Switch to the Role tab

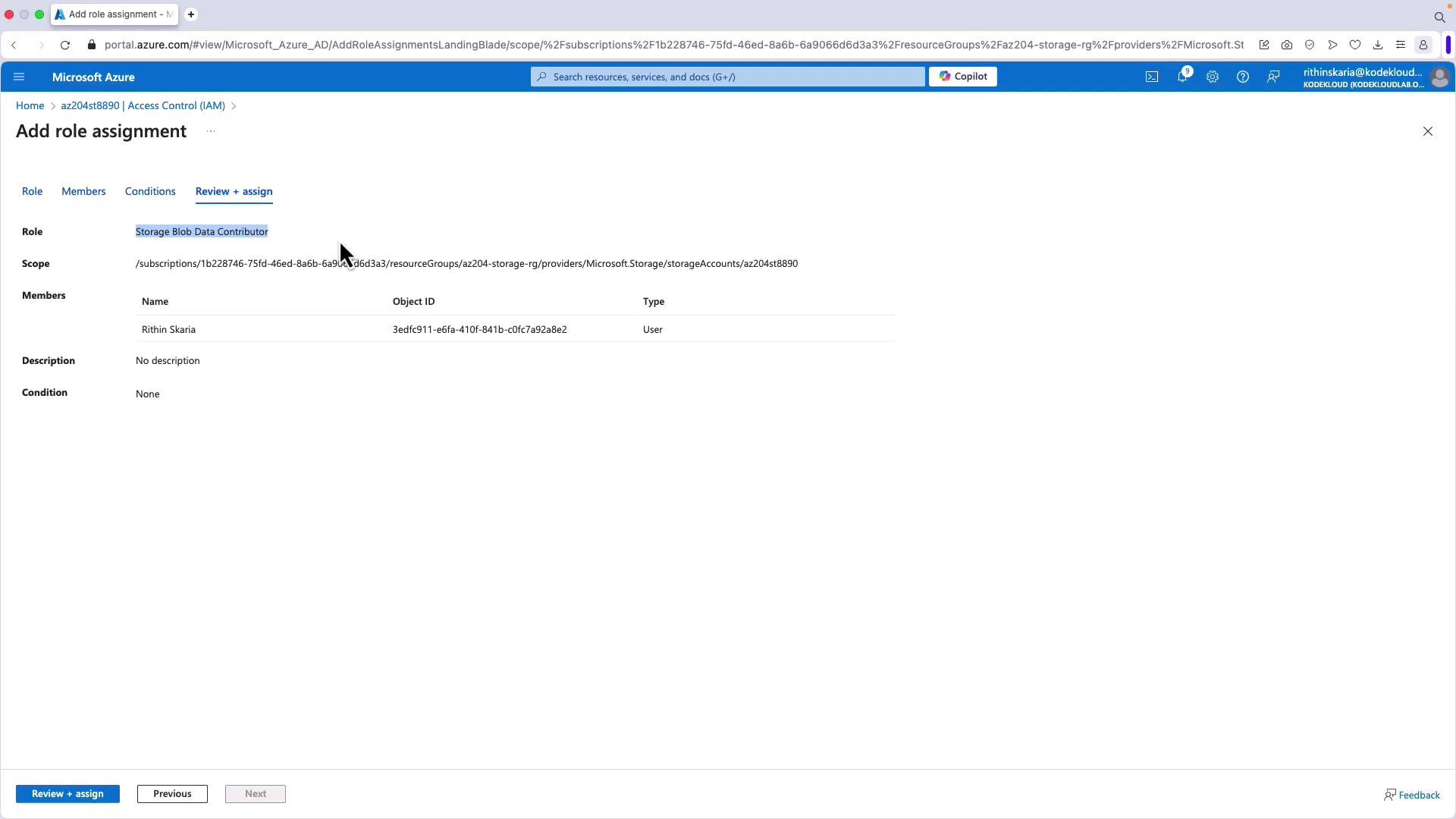click(32, 191)
